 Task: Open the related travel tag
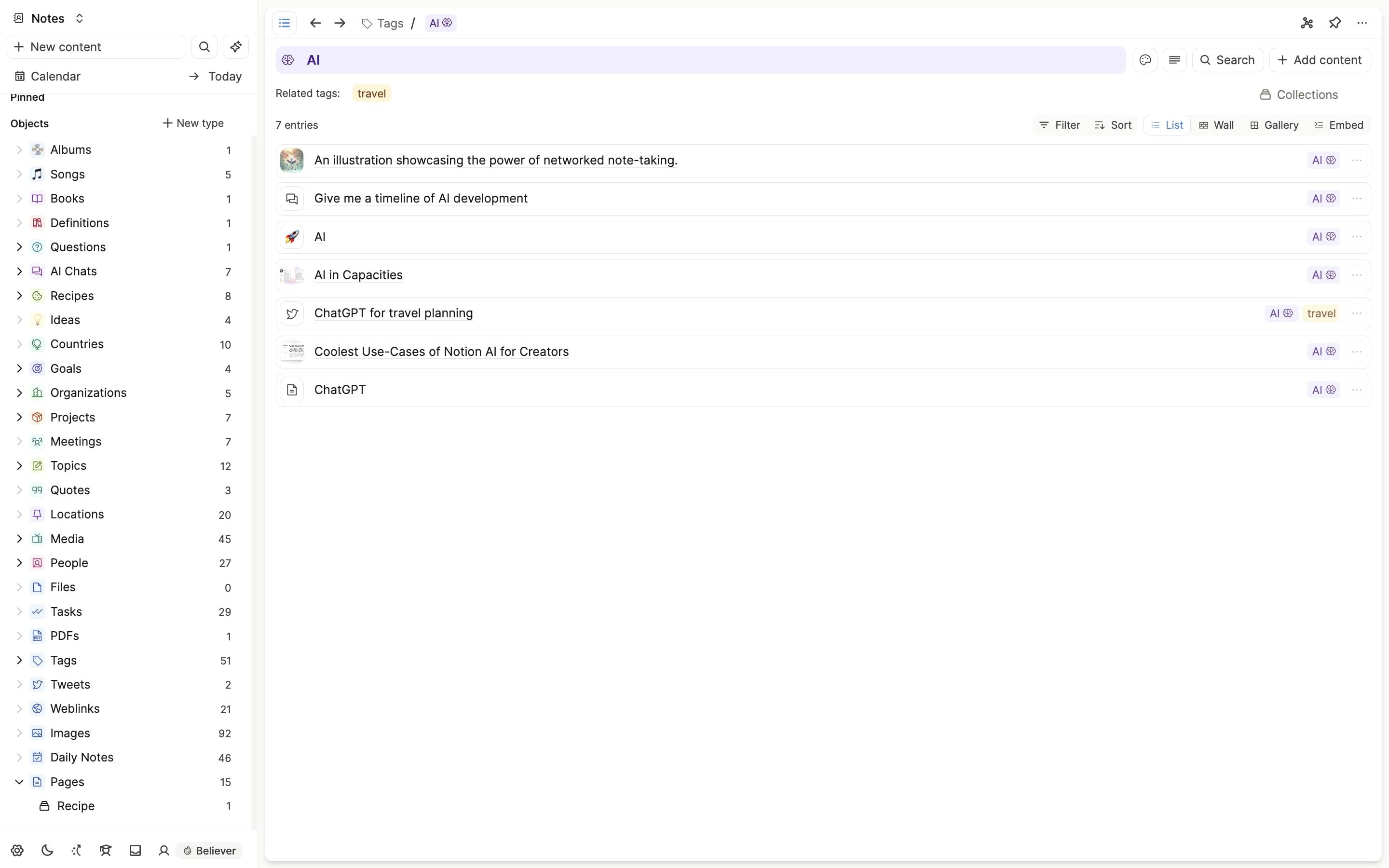click(371, 94)
